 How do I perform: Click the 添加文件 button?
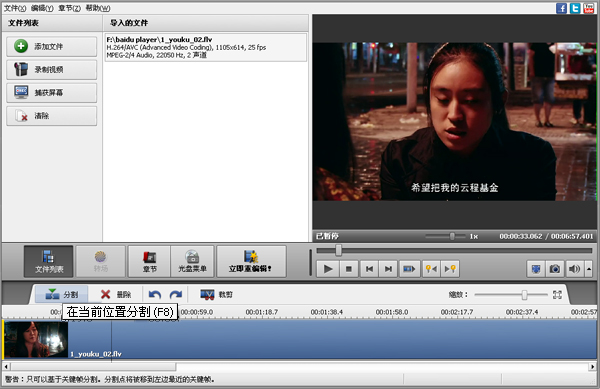(52, 47)
